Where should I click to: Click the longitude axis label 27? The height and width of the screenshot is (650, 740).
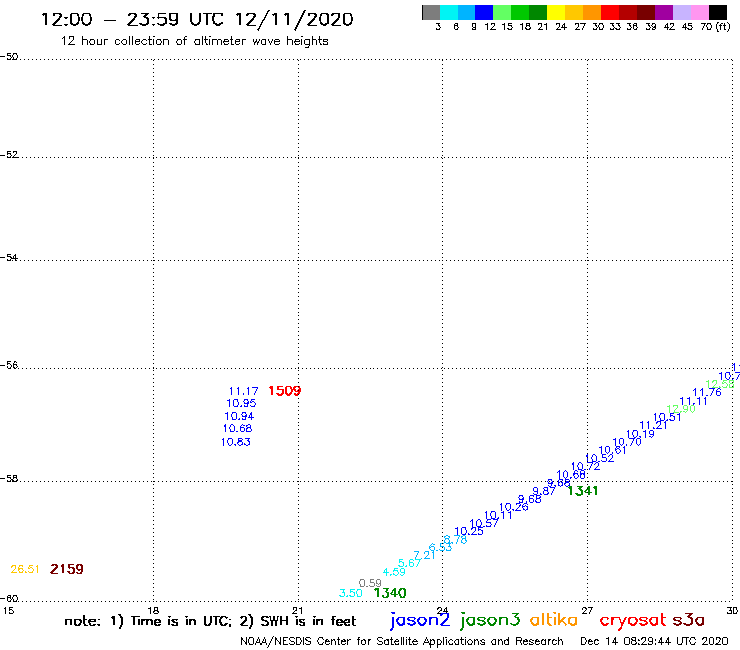click(587, 610)
